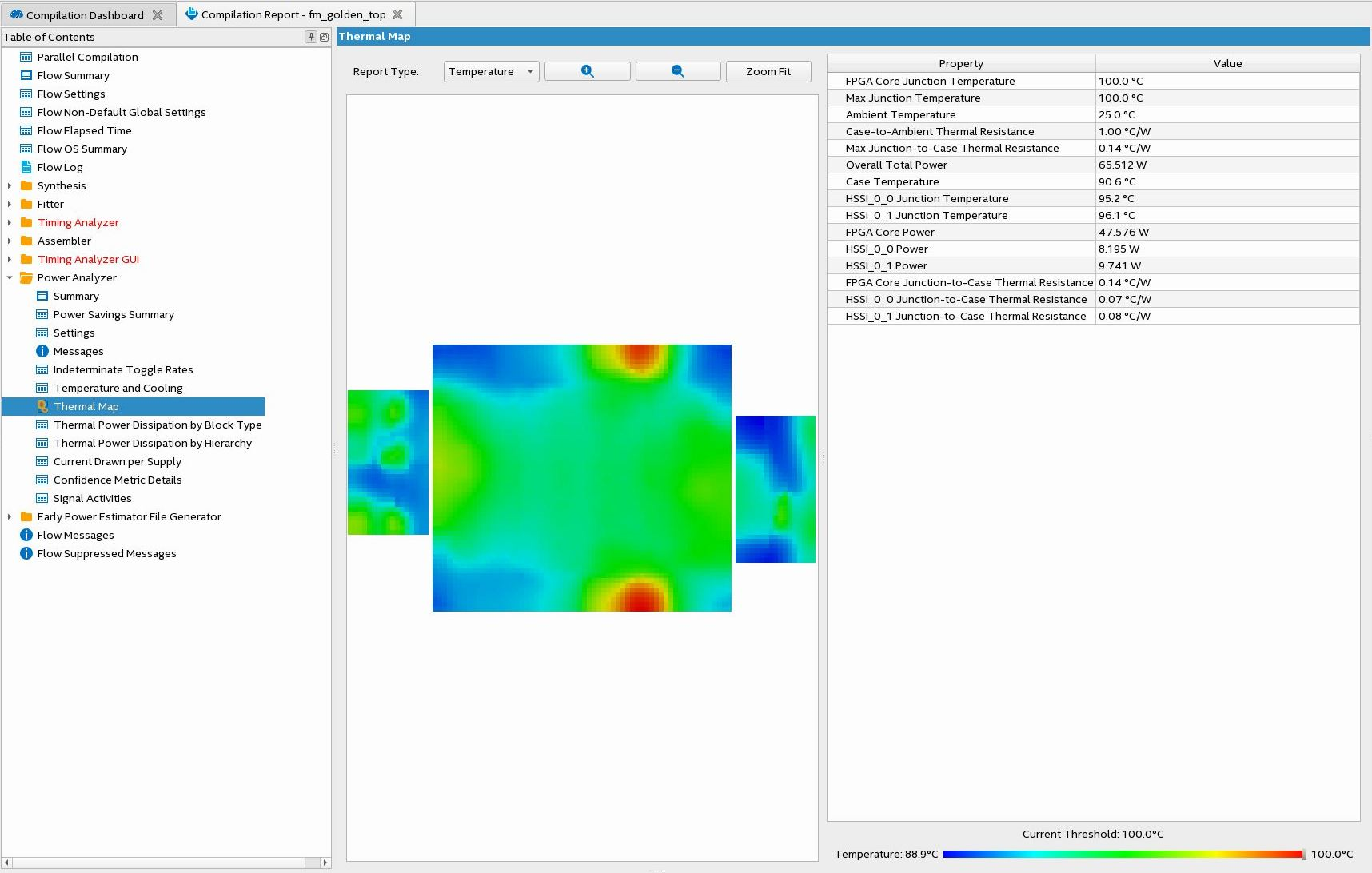The image size is (1372, 873).
Task: Click the Thermal Map tree icon
Action: [x=42, y=406]
